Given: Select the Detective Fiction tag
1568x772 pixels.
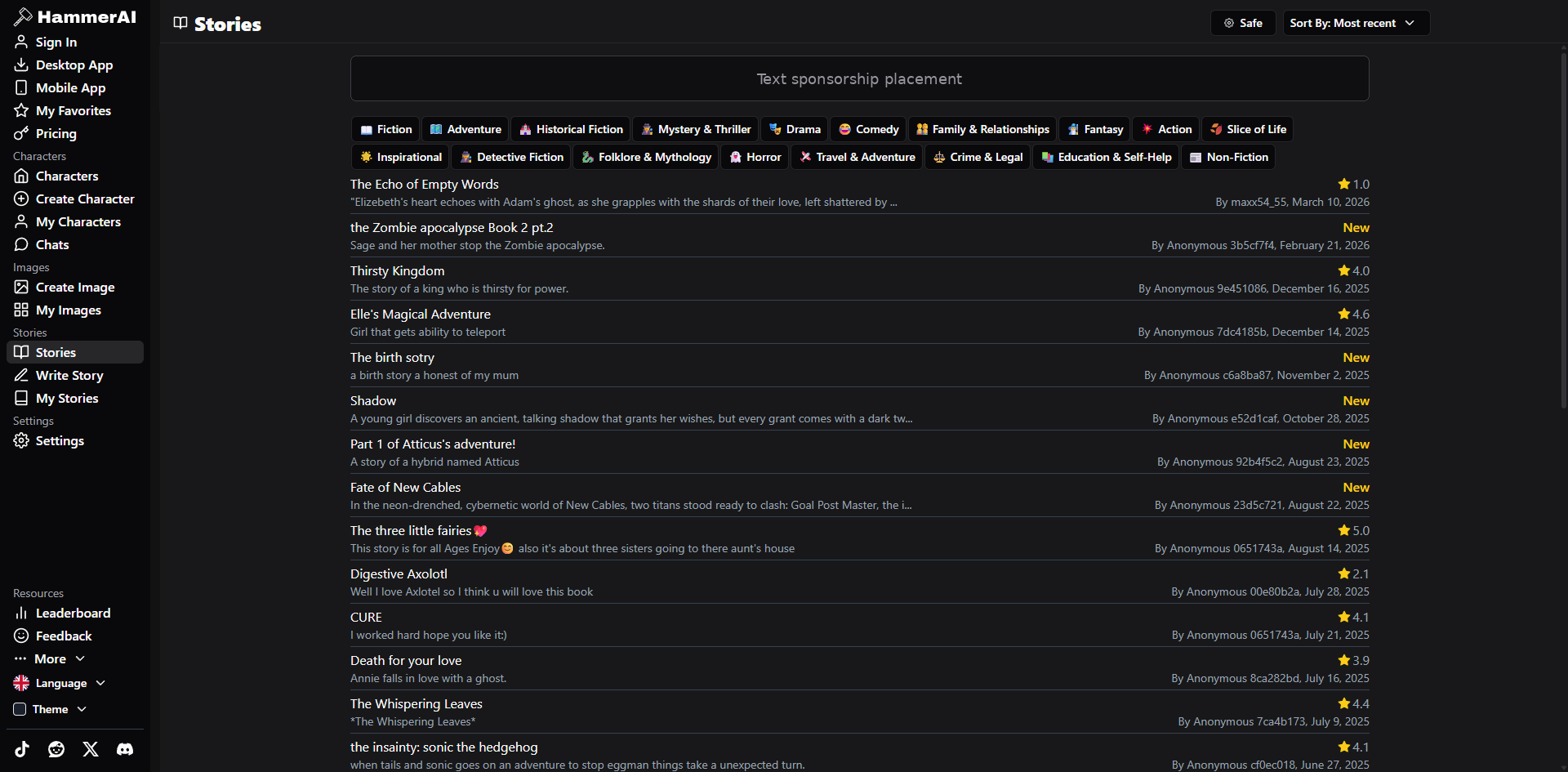Looking at the screenshot, I should pyautogui.click(x=511, y=157).
